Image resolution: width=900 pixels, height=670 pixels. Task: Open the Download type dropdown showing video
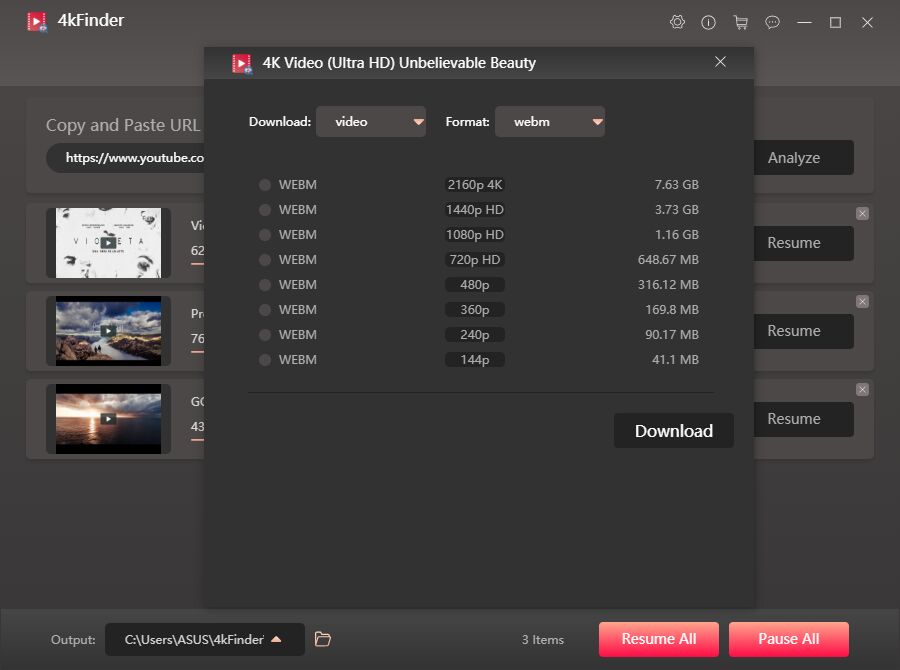pos(371,121)
